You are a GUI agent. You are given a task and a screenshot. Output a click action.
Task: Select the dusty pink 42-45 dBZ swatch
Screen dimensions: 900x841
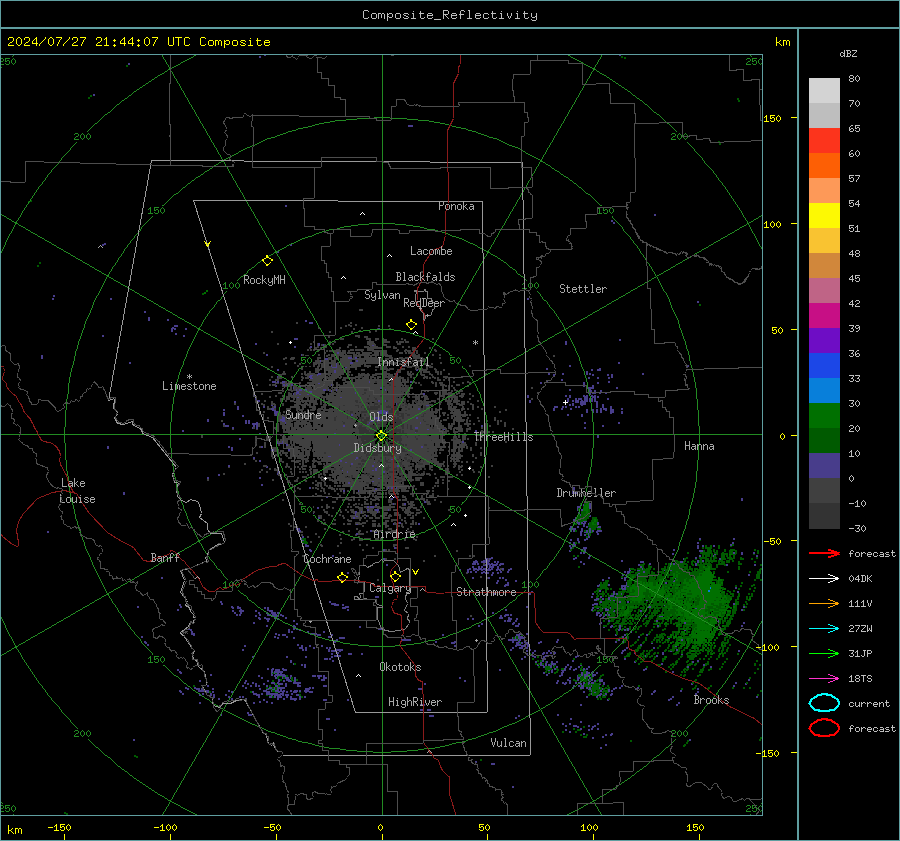tap(824, 290)
